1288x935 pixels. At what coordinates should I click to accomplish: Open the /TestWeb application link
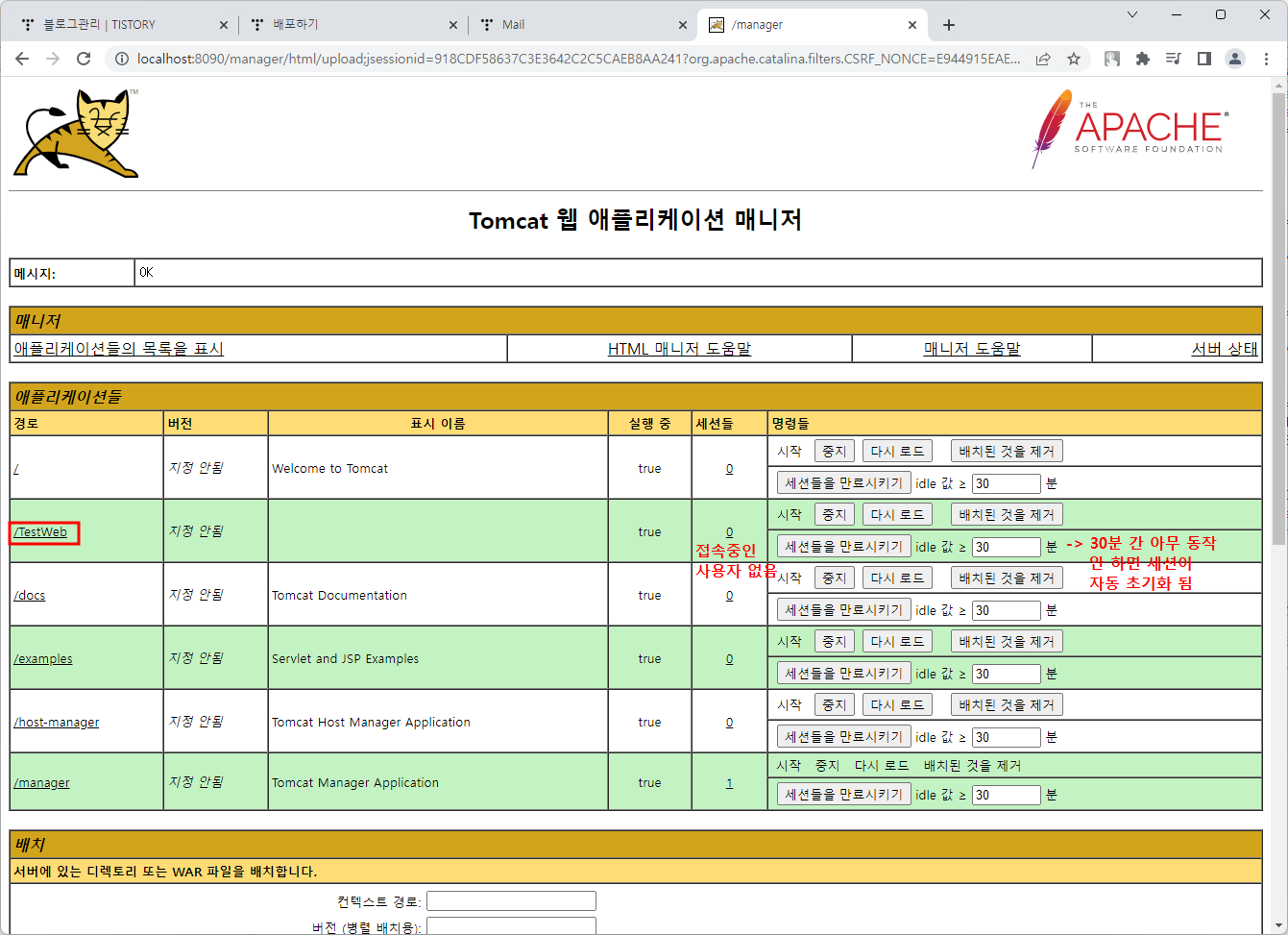pos(40,532)
